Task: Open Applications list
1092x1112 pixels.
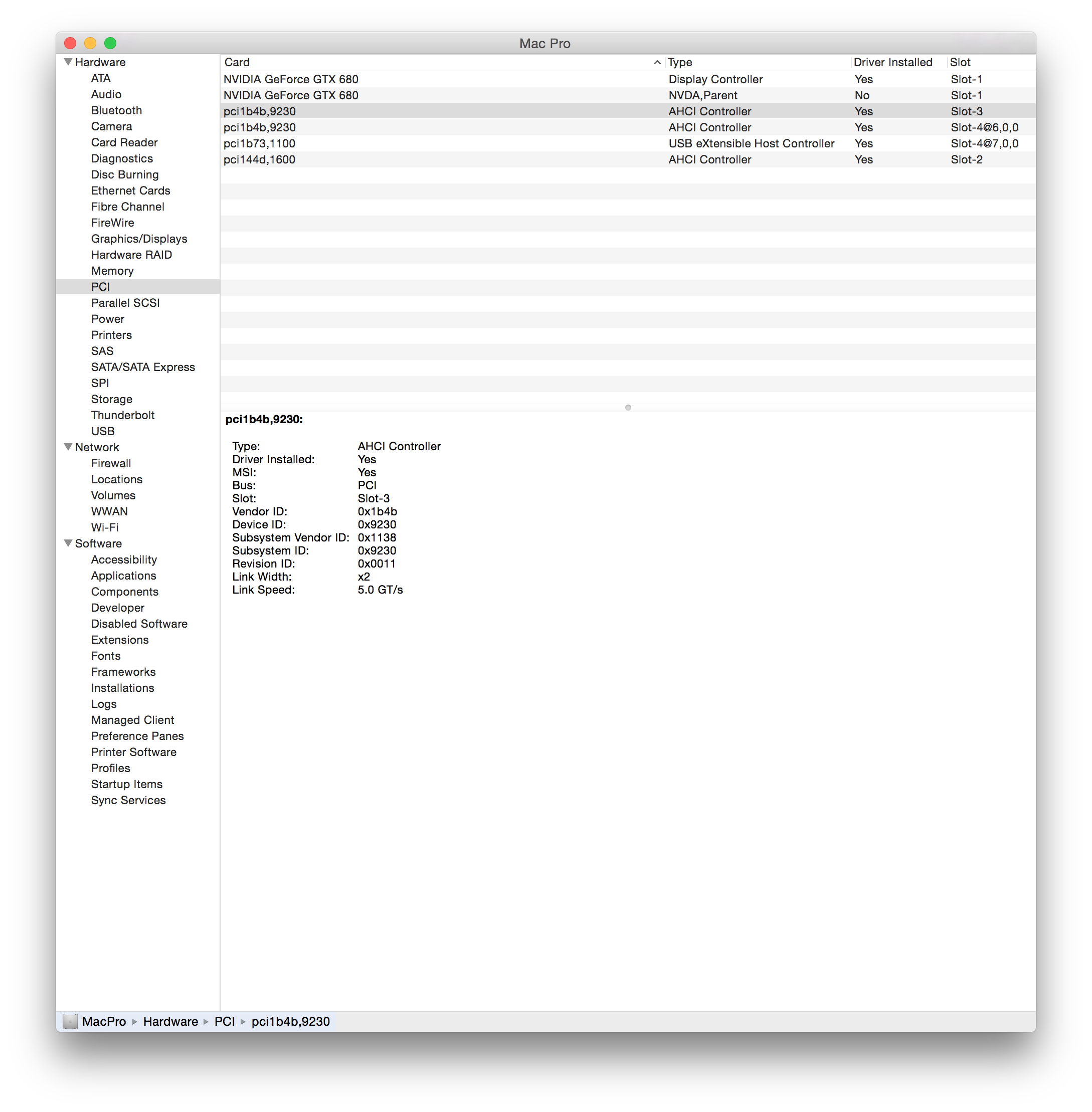Action: tap(124, 577)
